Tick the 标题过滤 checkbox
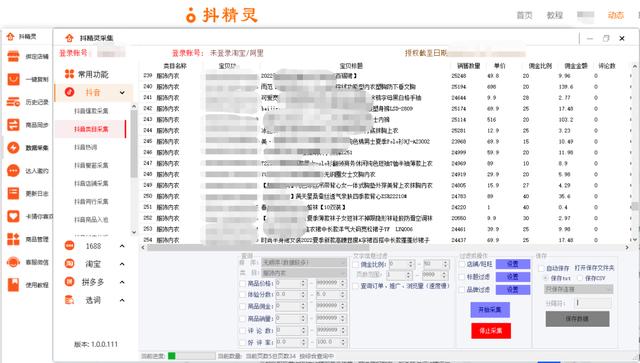Viewport: 640px width, 363px height. pyautogui.click(x=462, y=277)
